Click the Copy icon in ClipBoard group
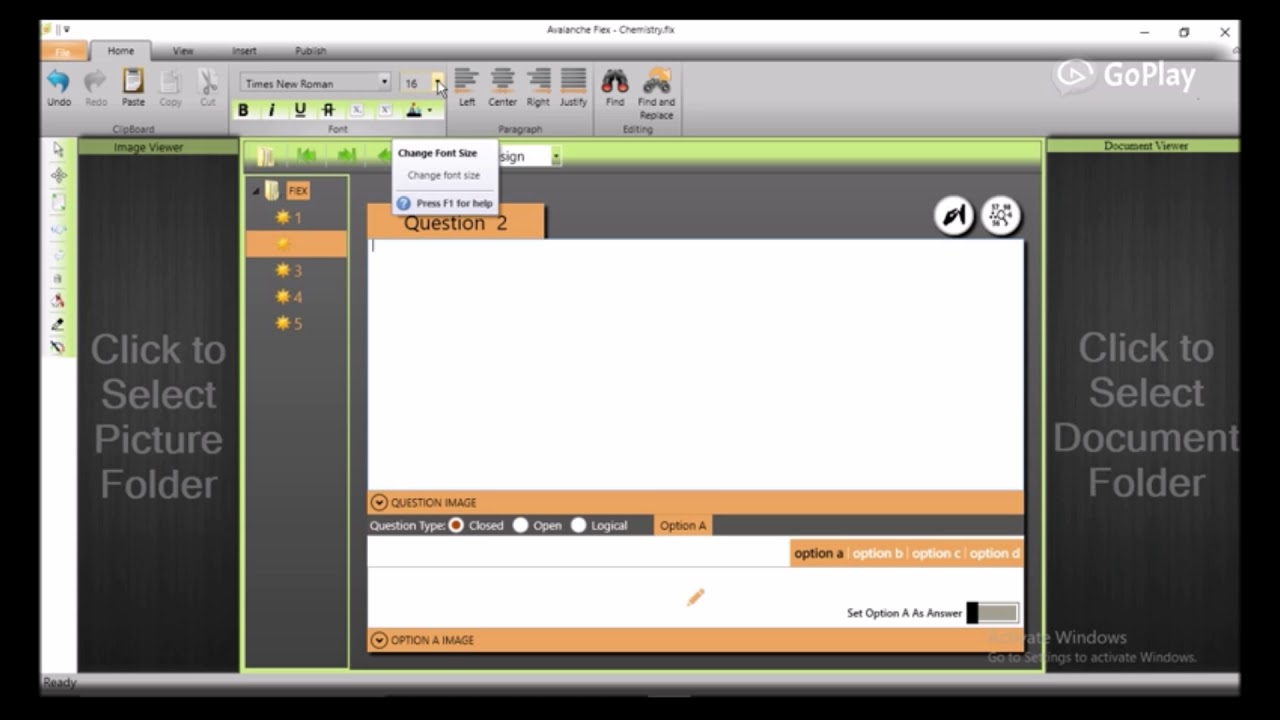 coord(171,81)
